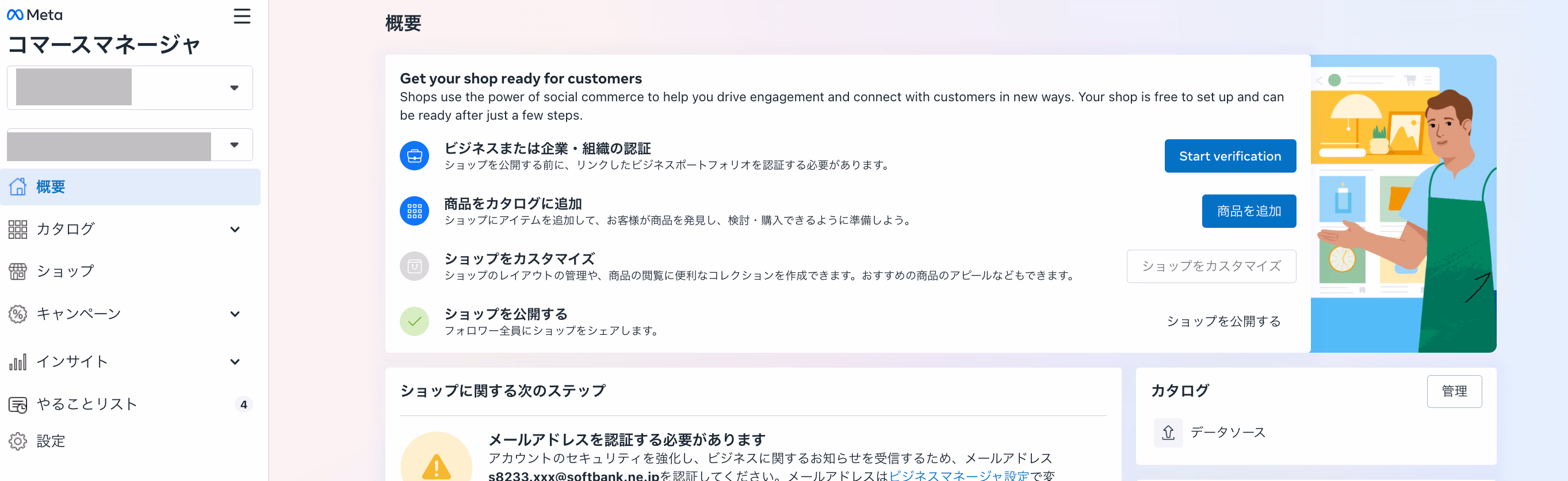Expand the キャンペーン sidebar section
The width and height of the screenshot is (1568, 481).
coord(235,314)
